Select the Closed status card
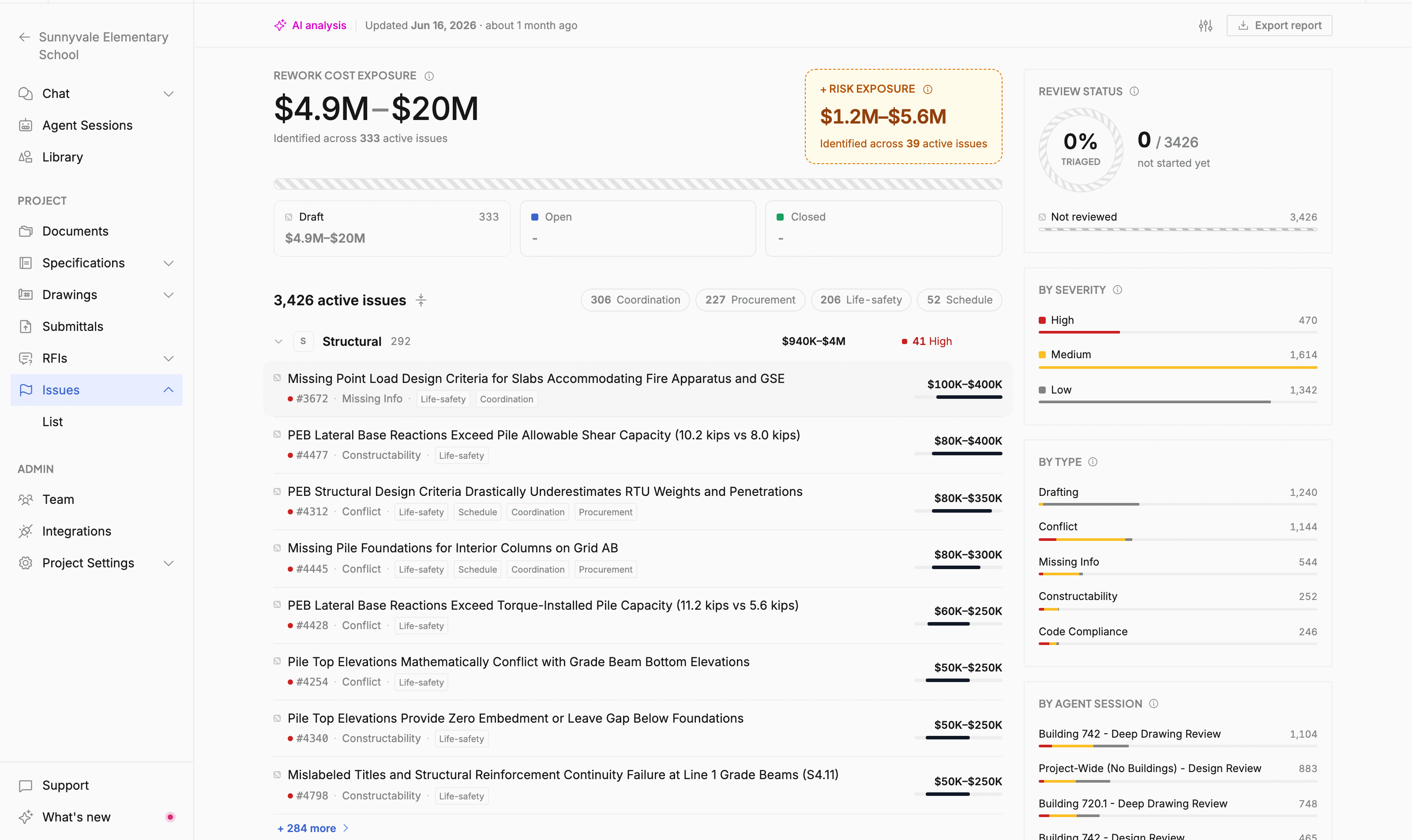The width and height of the screenshot is (1412, 840). (x=883, y=228)
